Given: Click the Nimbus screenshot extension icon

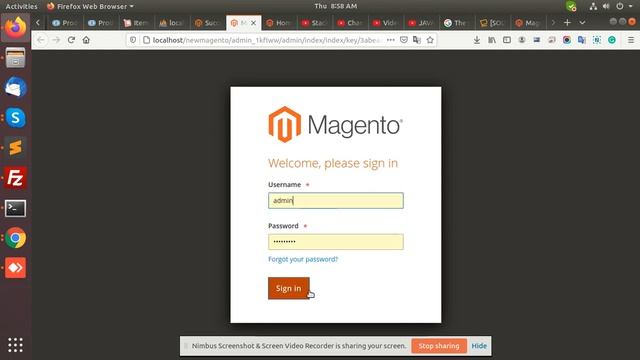Looking at the screenshot, I should tap(597, 40).
